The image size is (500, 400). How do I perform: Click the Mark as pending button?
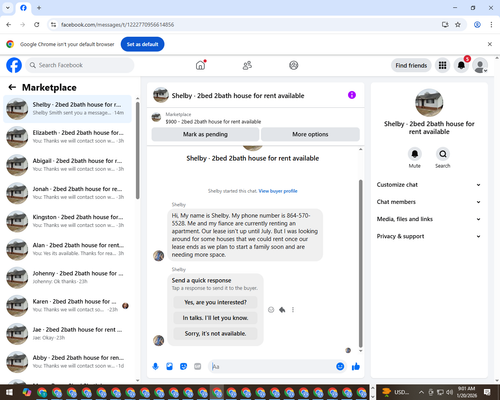pos(205,134)
